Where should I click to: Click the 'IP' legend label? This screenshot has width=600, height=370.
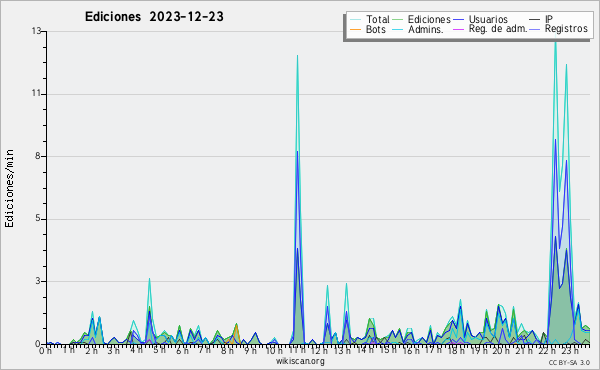pyautogui.click(x=549, y=19)
